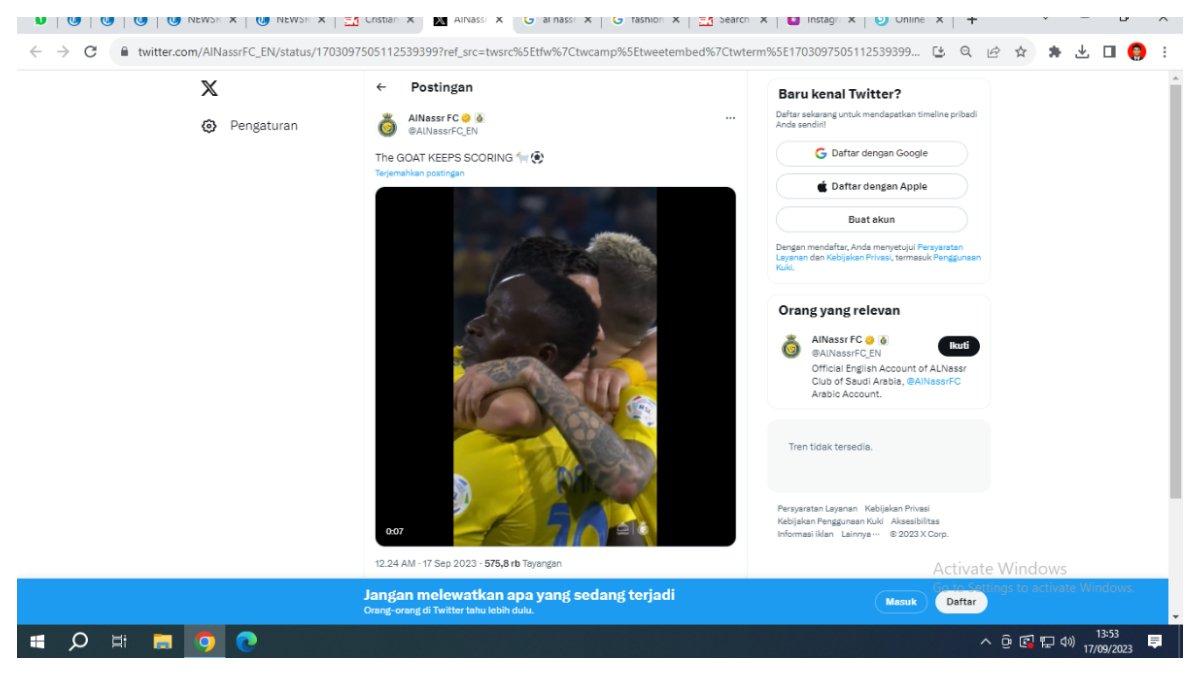Open Pengaturan settings gear in sidebar

point(209,126)
